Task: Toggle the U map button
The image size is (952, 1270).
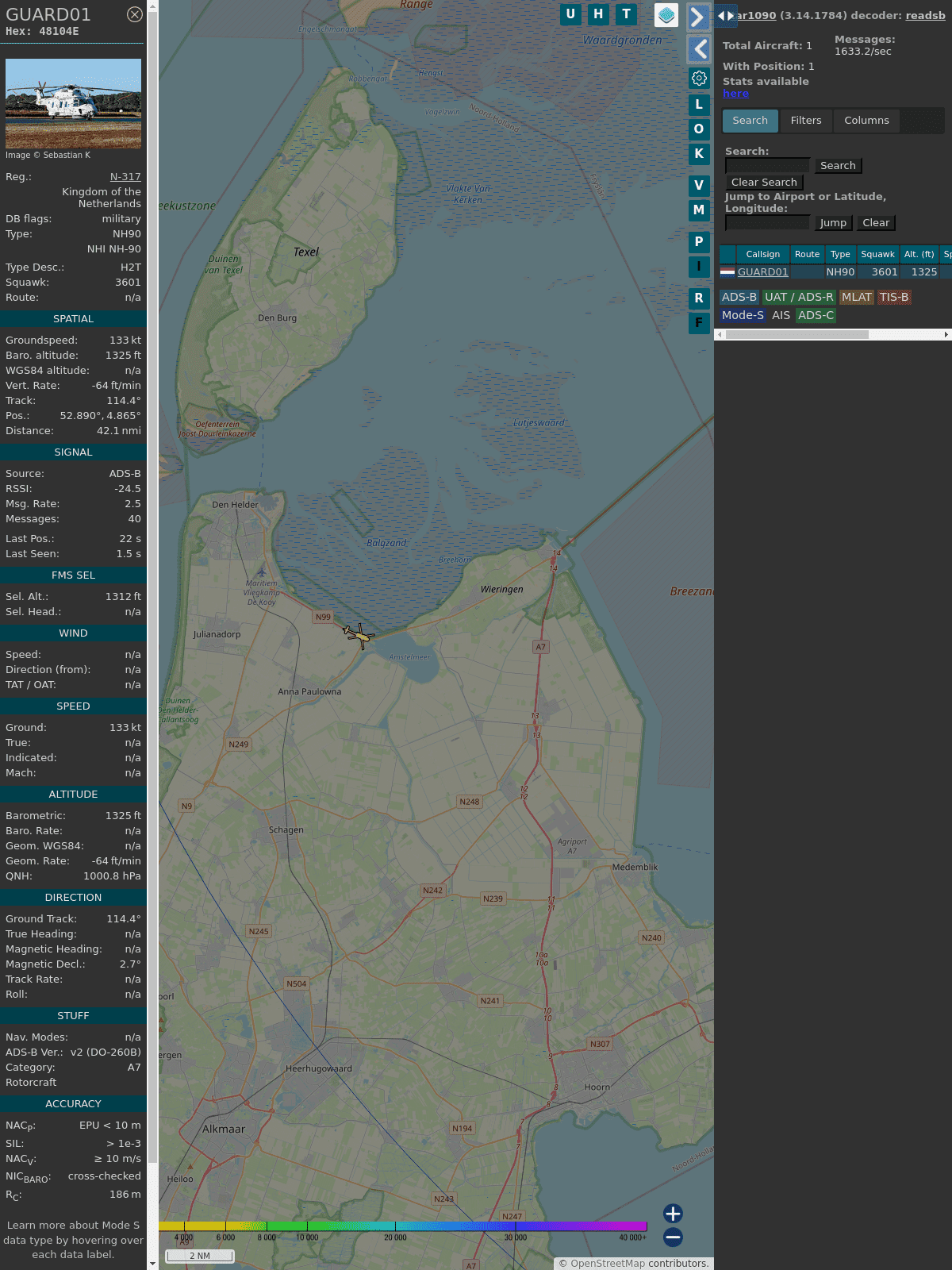Action: click(x=570, y=14)
